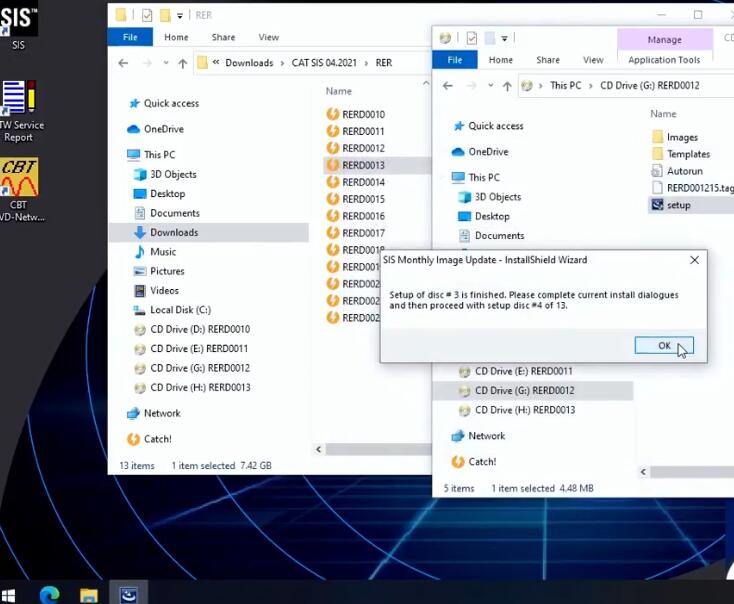Select RERD001215.tag file

point(699,188)
